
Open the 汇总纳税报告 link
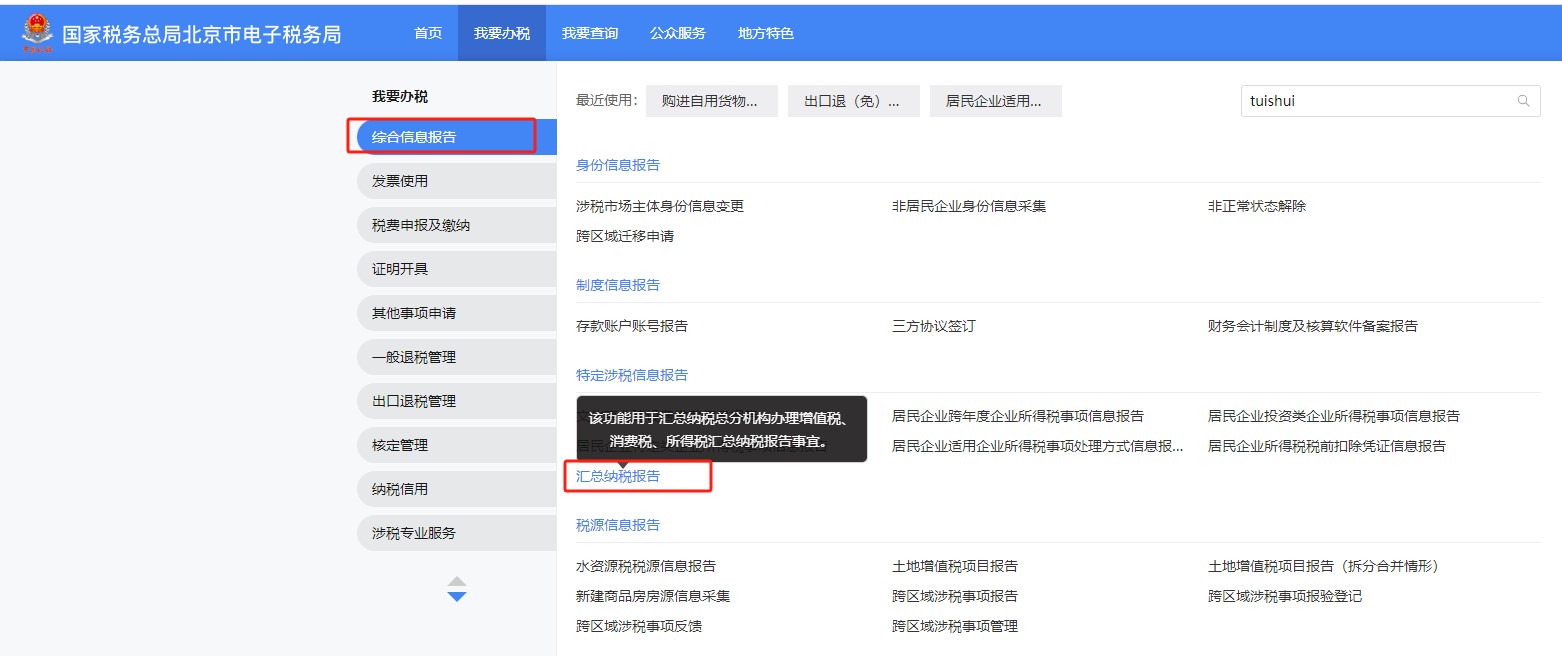point(618,476)
